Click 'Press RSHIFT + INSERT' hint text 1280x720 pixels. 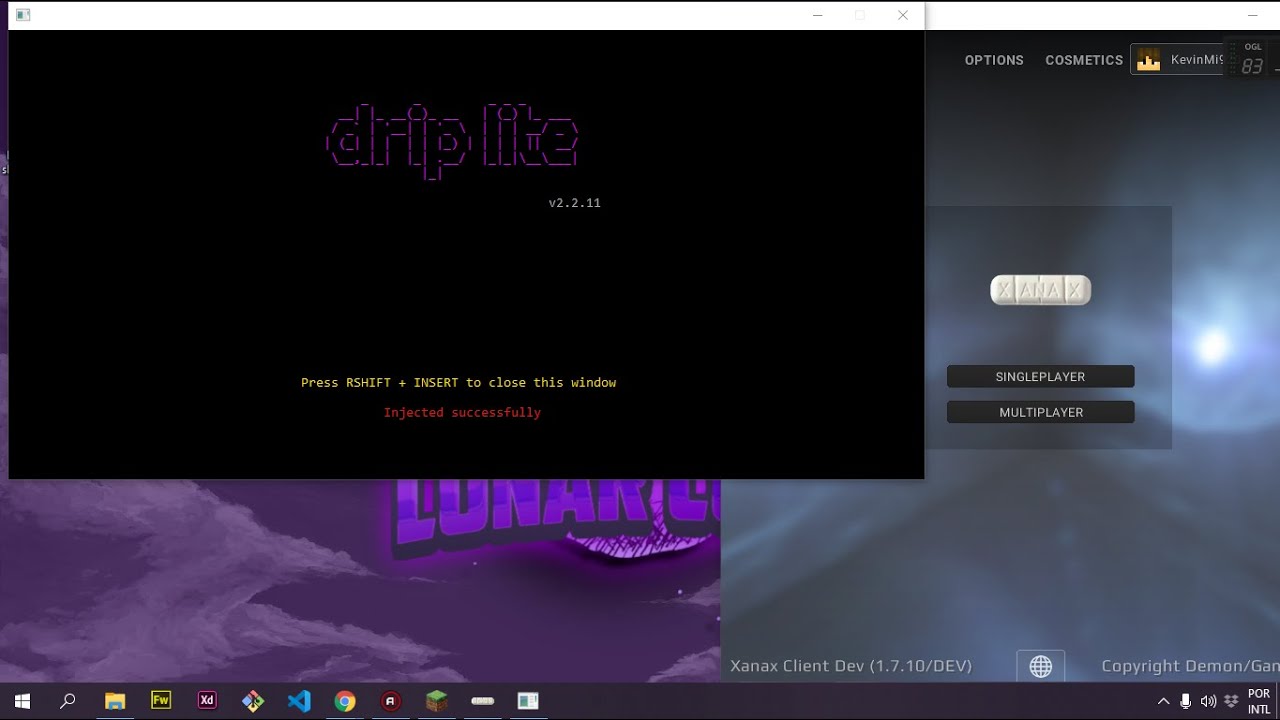[x=458, y=382]
